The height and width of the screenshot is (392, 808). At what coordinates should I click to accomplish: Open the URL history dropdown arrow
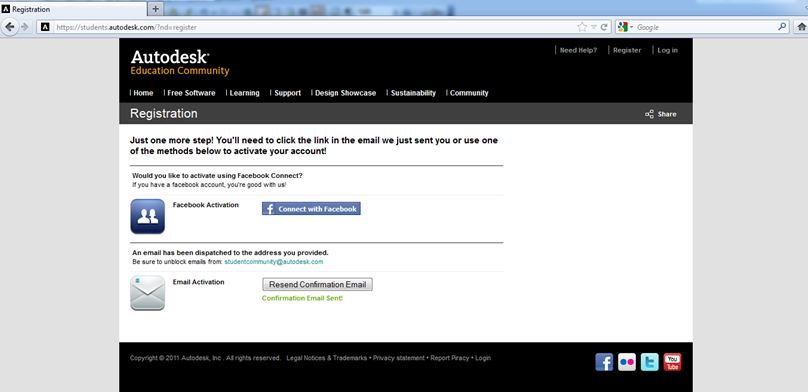coord(594,27)
